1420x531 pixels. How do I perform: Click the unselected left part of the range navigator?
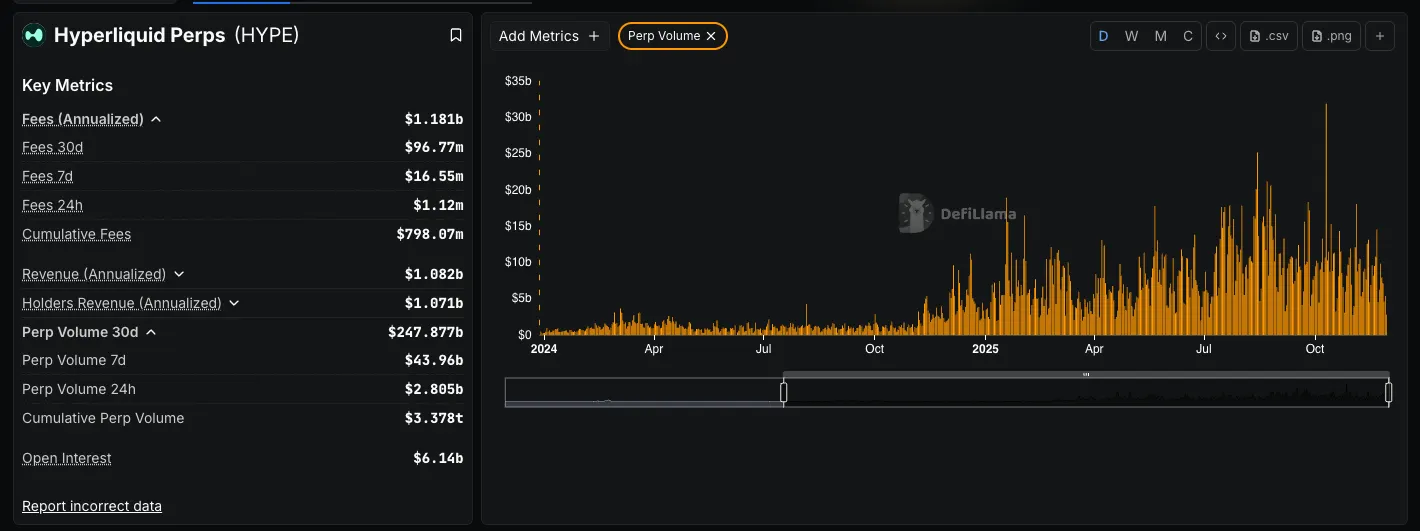644,393
